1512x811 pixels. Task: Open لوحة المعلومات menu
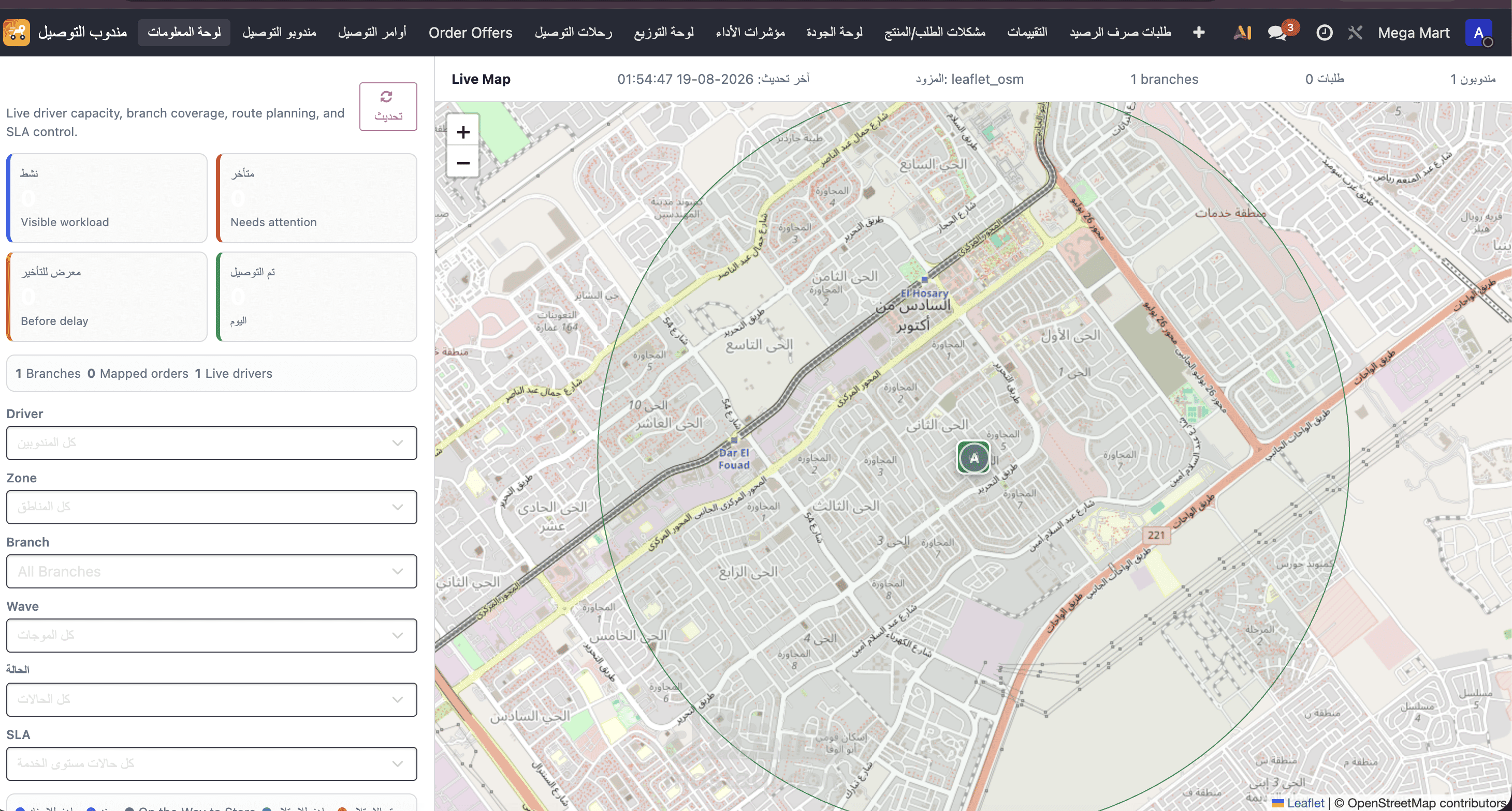tap(184, 32)
